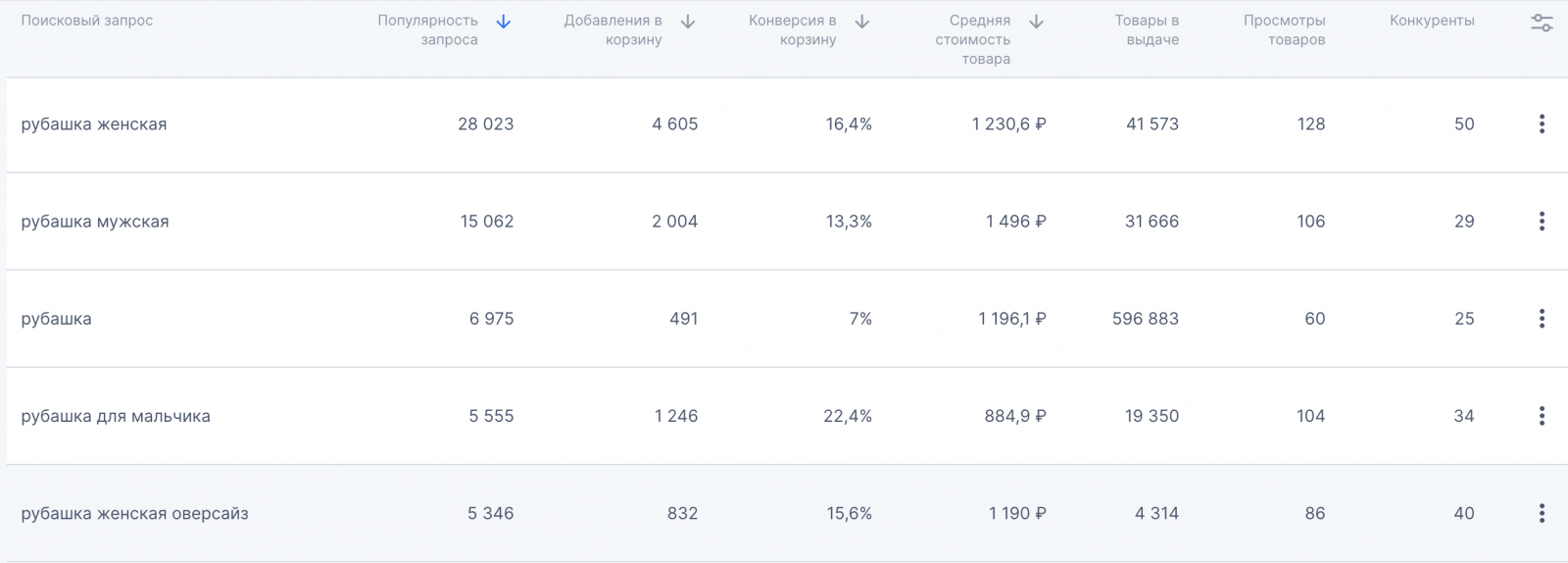Click the Поисковый запрос column header

pyautogui.click(x=87, y=21)
